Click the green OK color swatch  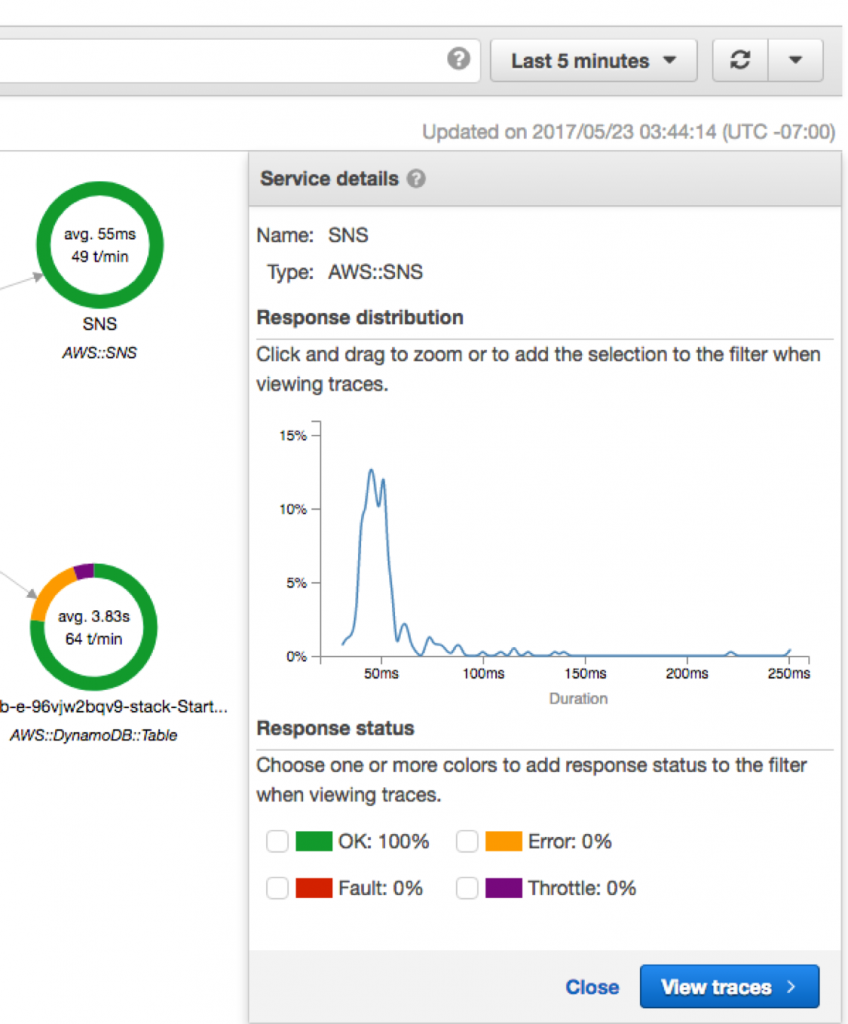click(x=314, y=841)
